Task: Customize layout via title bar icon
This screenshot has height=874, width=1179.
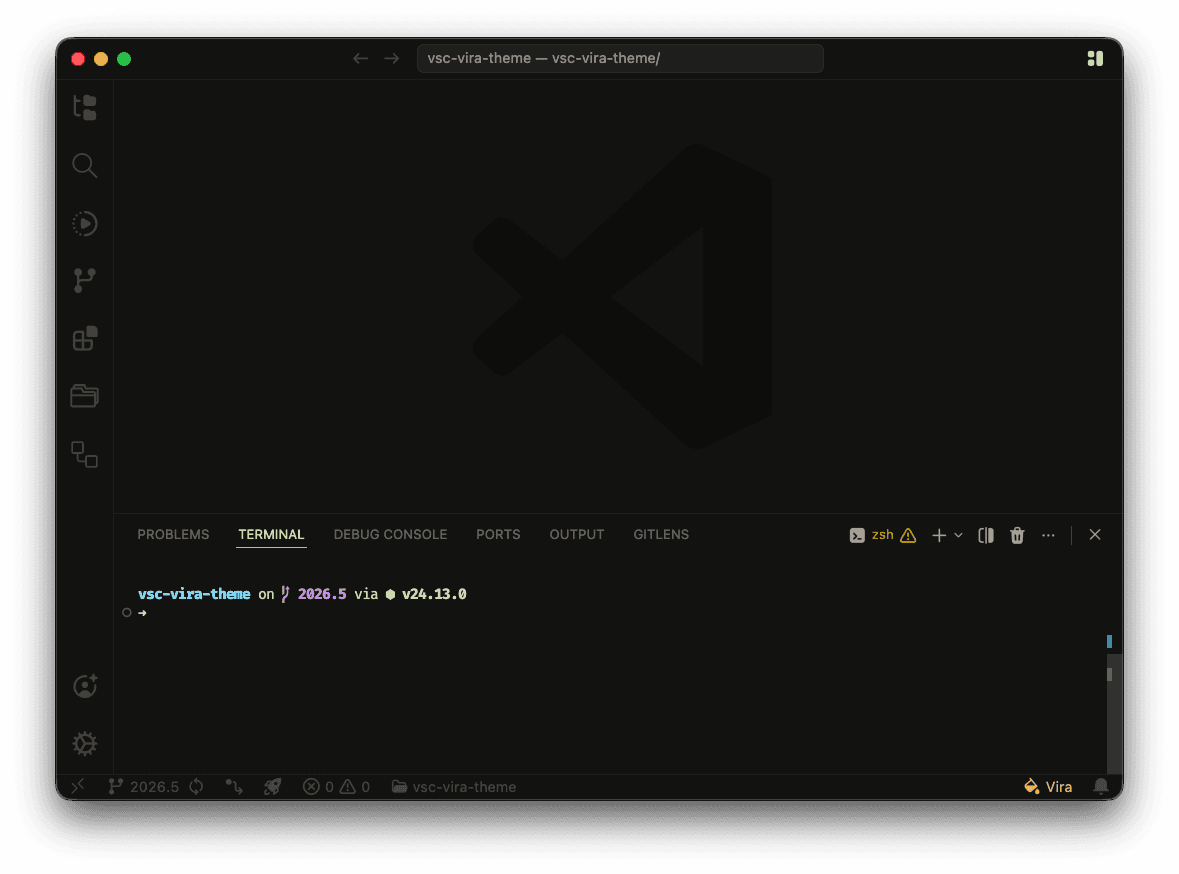Action: 1095,59
